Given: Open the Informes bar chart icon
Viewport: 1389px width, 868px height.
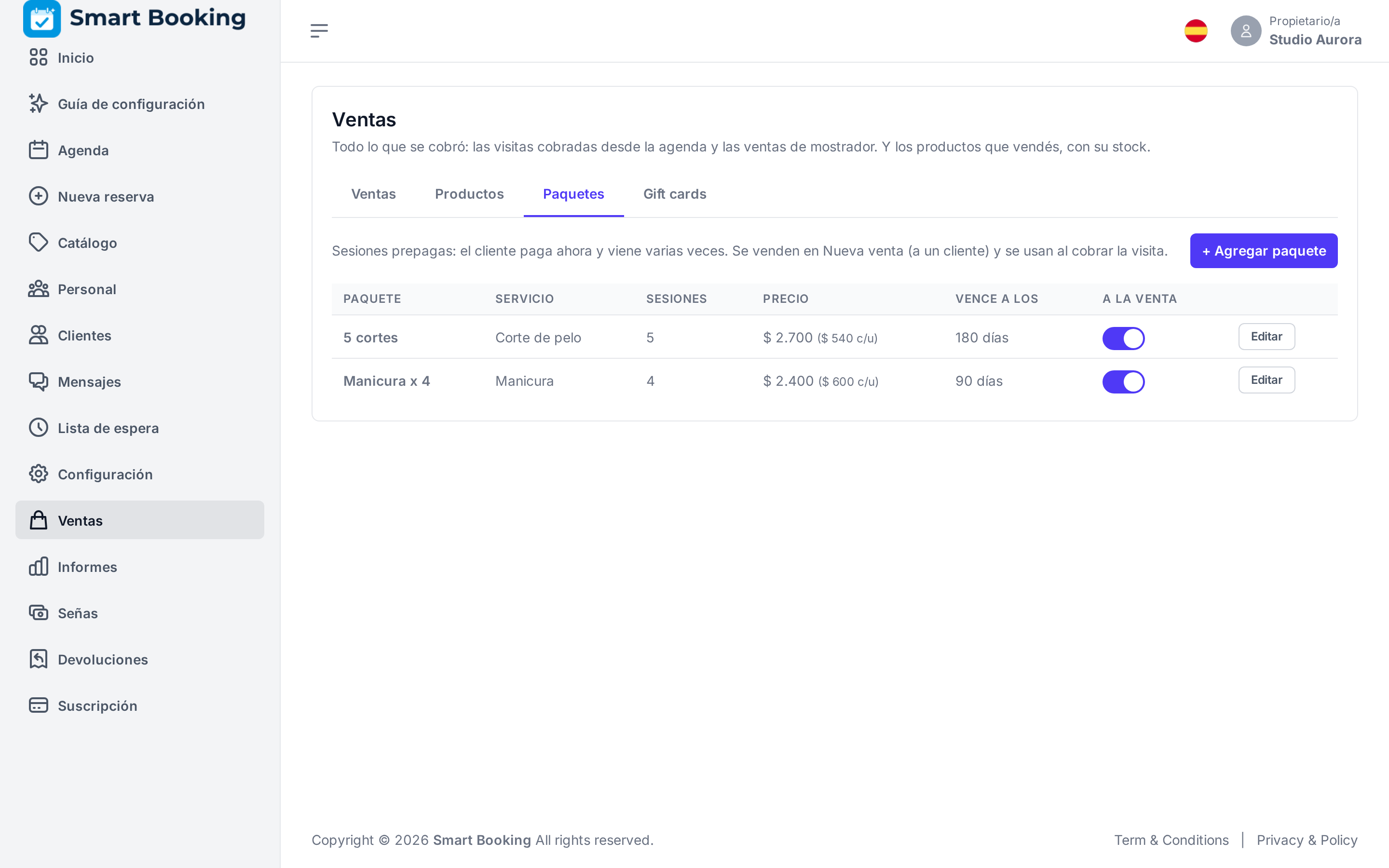Looking at the screenshot, I should point(39,567).
